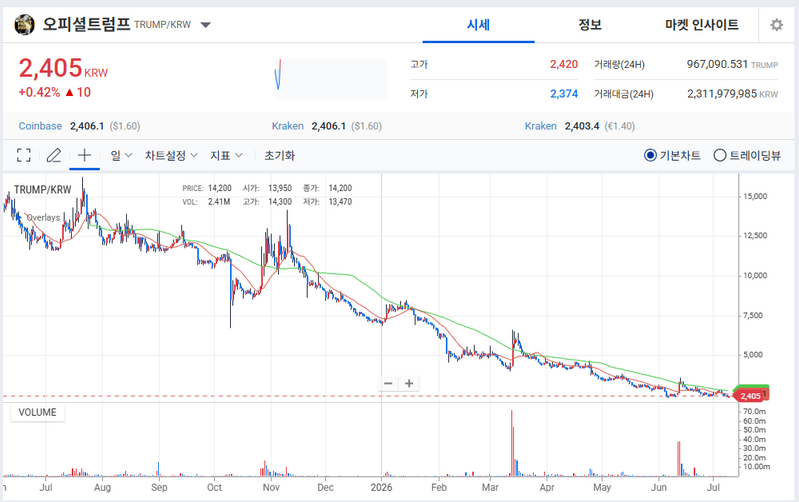The height and width of the screenshot is (502, 799).
Task: Click the VOL: 2.41M readout
Action: (206, 202)
